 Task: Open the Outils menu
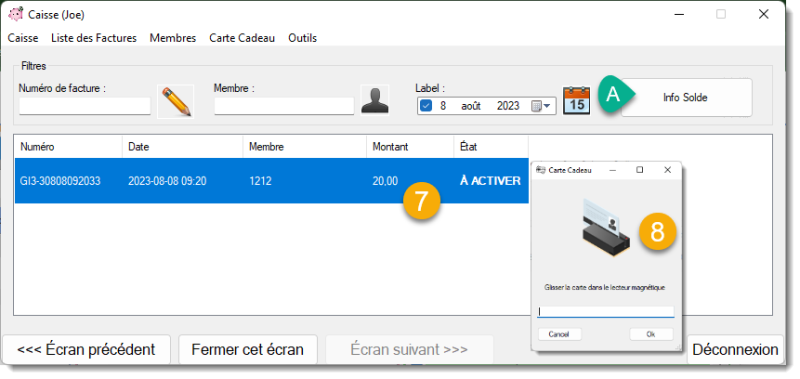click(x=303, y=38)
